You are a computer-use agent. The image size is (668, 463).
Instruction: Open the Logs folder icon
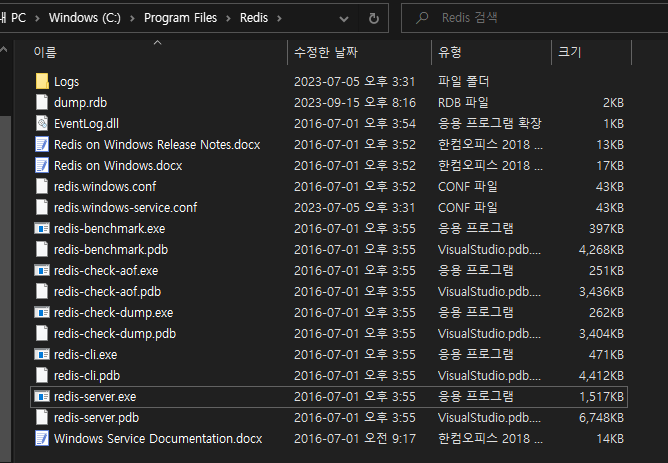point(42,81)
